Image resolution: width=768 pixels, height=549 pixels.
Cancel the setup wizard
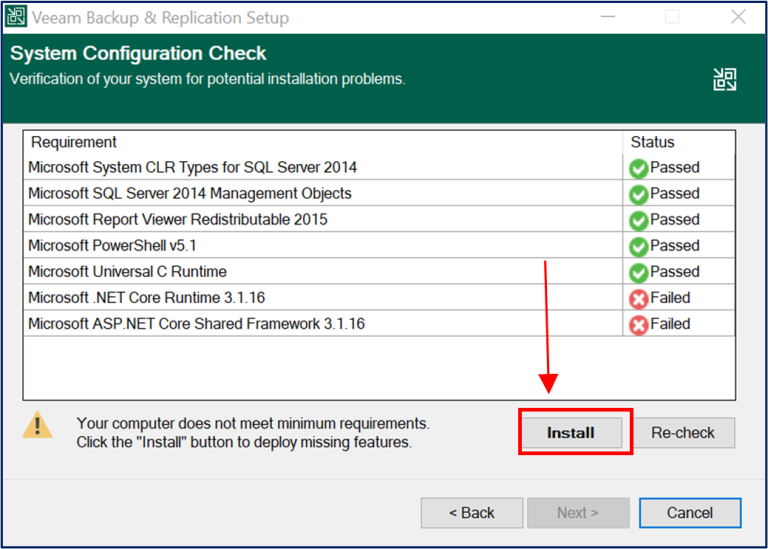pyautogui.click(x=689, y=513)
